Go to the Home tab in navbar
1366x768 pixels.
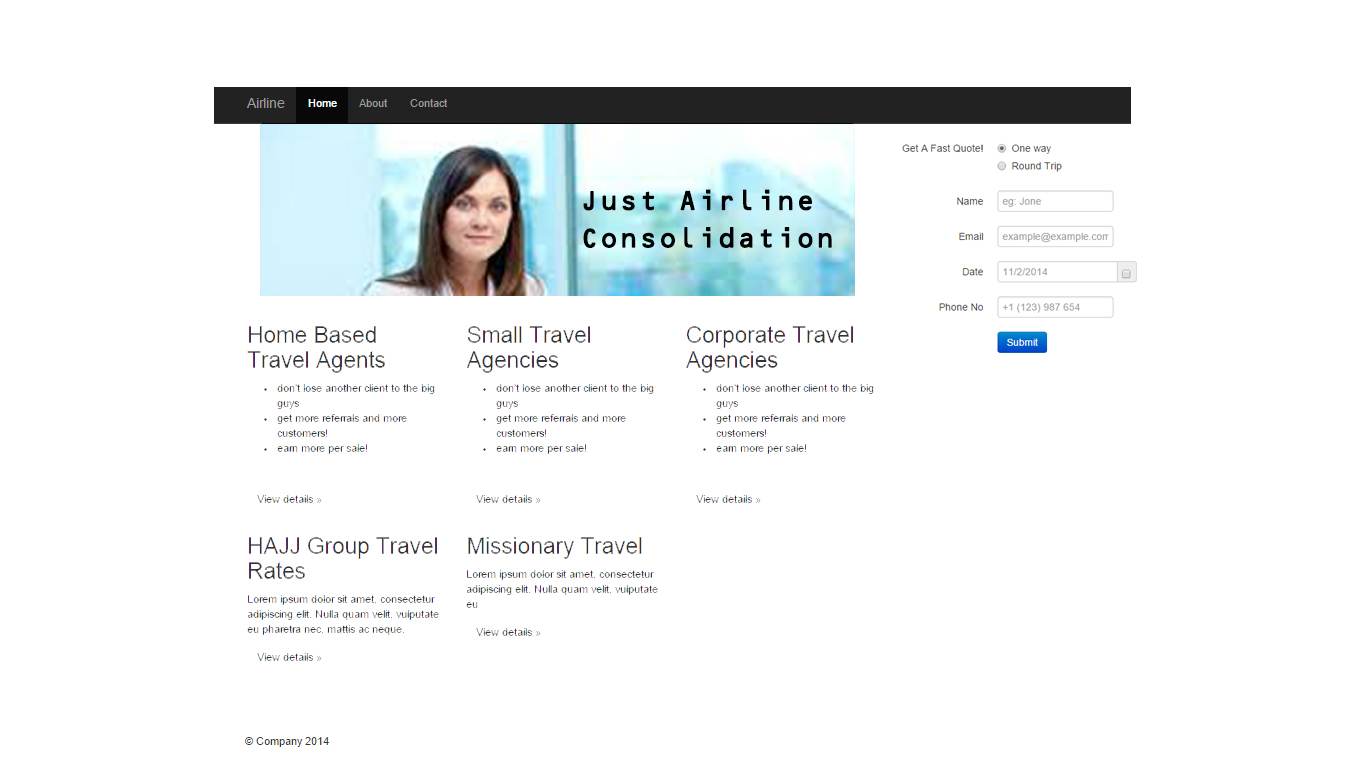point(322,104)
